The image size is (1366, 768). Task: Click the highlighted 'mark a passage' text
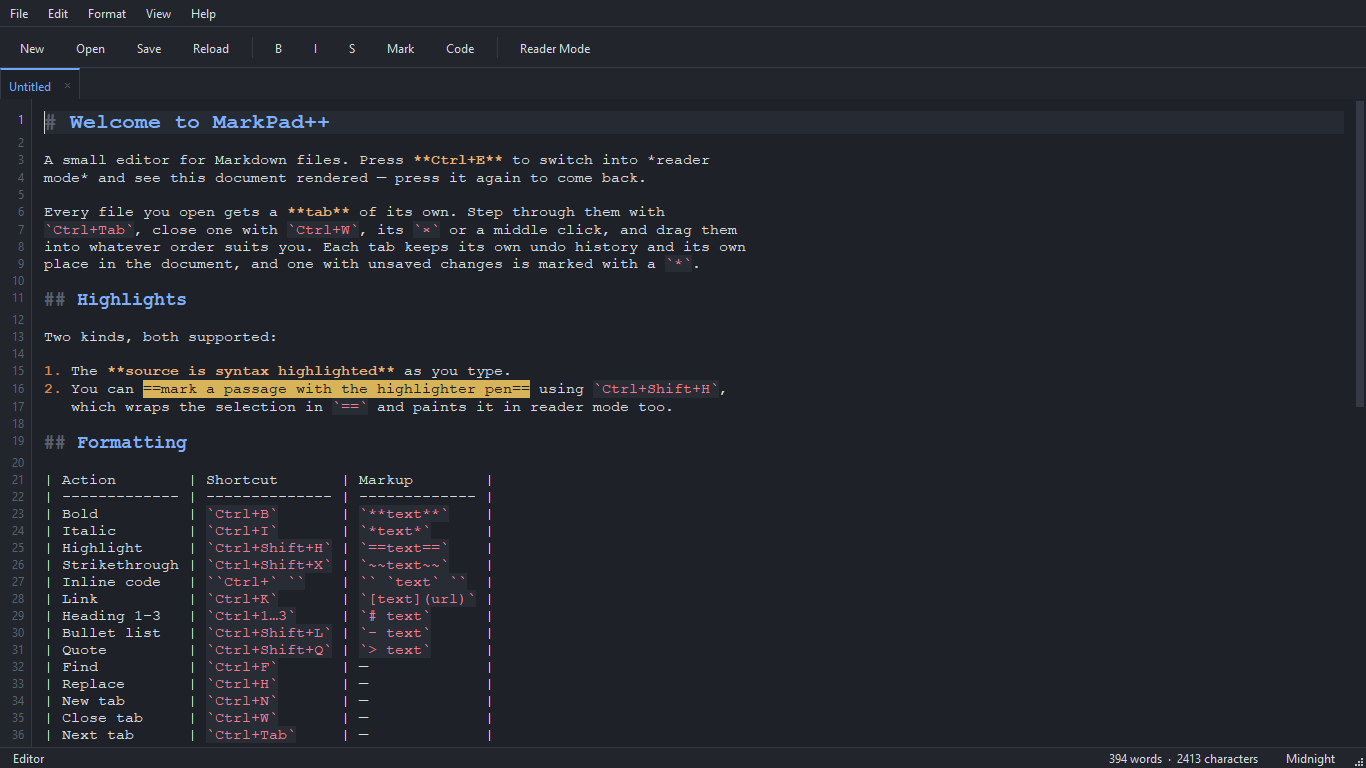point(336,389)
